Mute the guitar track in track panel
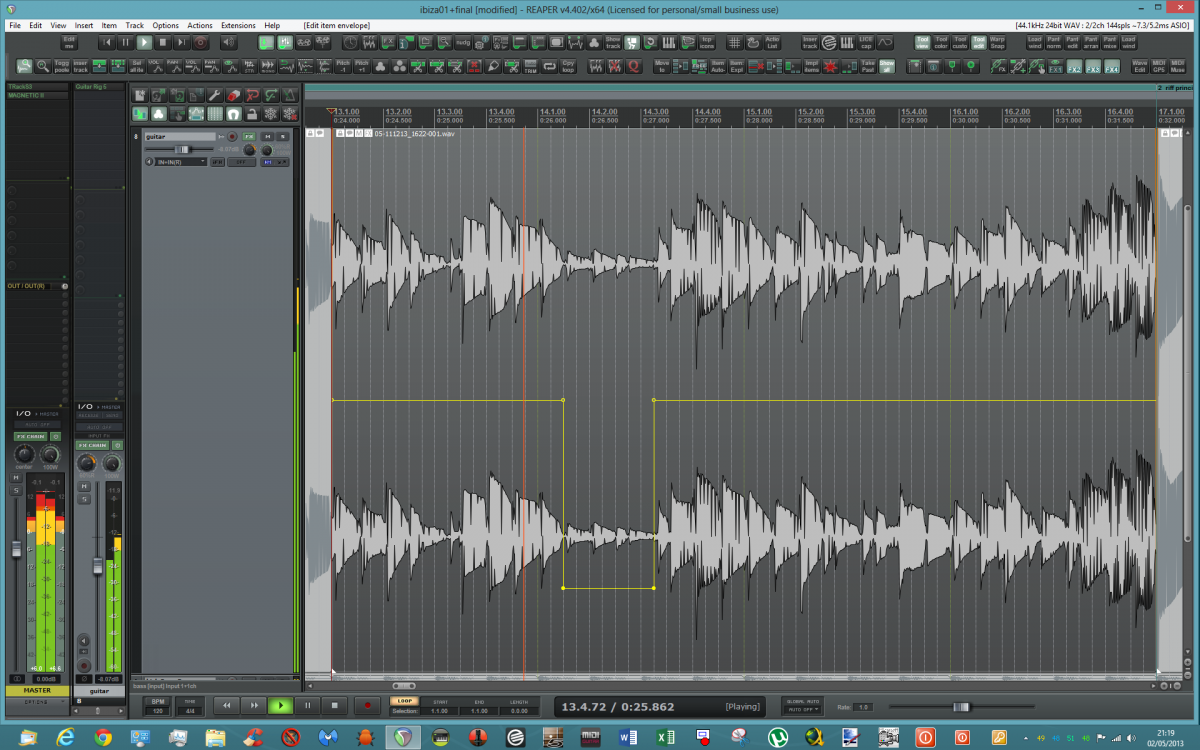This screenshot has width=1200, height=750. coord(267,136)
